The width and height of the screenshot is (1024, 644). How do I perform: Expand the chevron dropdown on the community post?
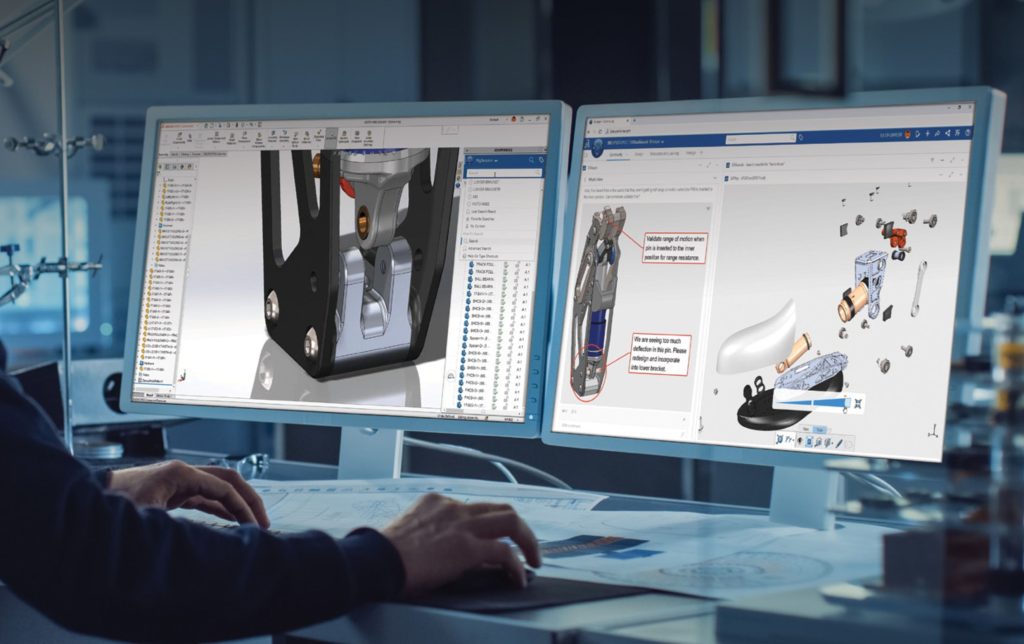[708, 208]
